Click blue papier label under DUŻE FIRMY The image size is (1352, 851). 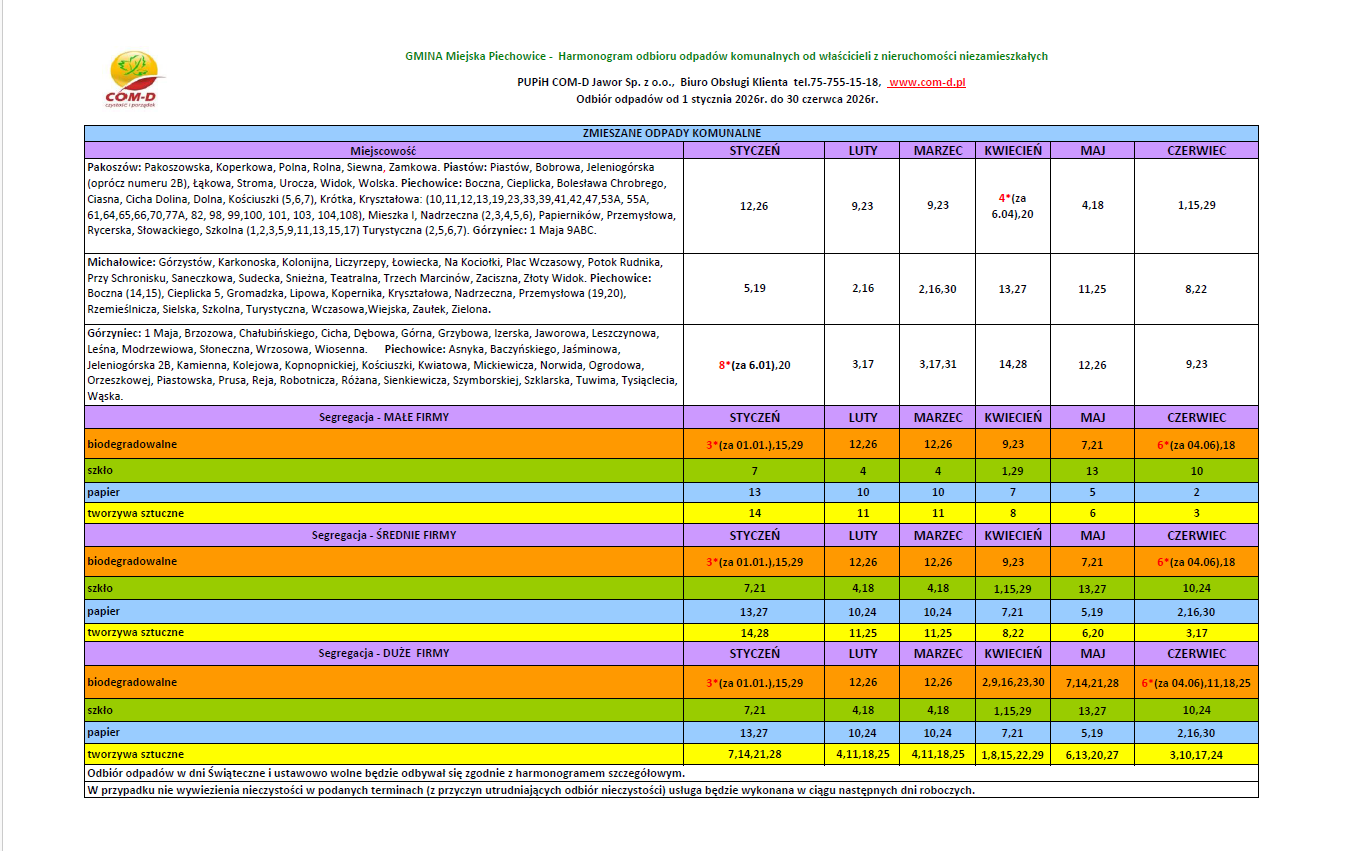104,731
